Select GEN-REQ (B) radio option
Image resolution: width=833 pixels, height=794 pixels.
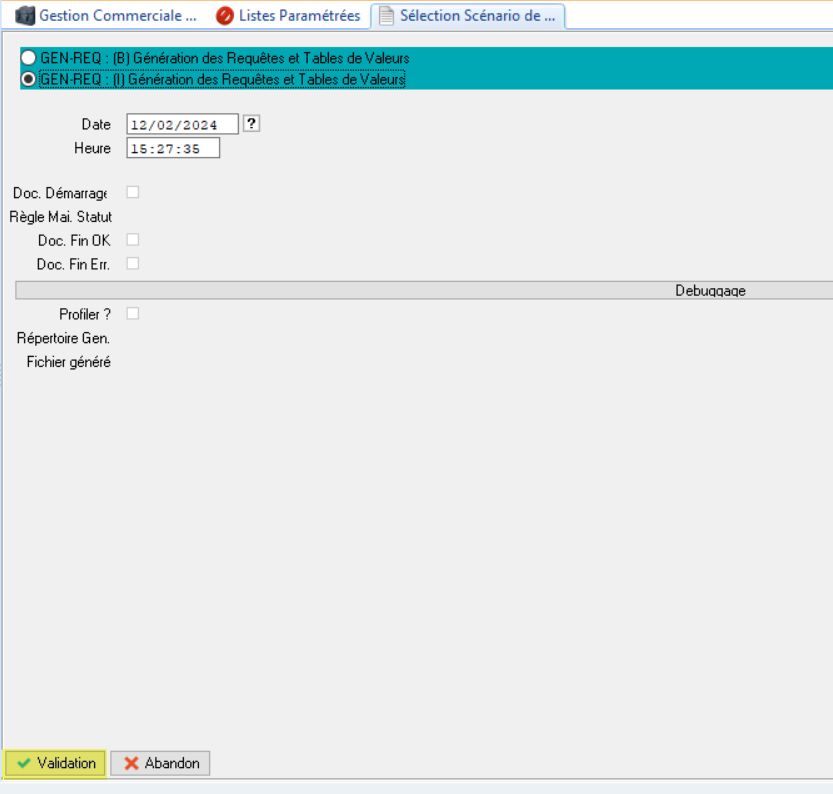29,59
